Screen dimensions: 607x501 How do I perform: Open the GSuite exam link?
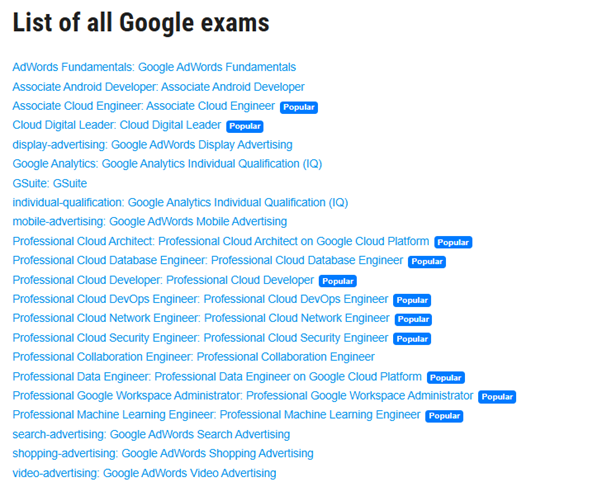click(49, 183)
